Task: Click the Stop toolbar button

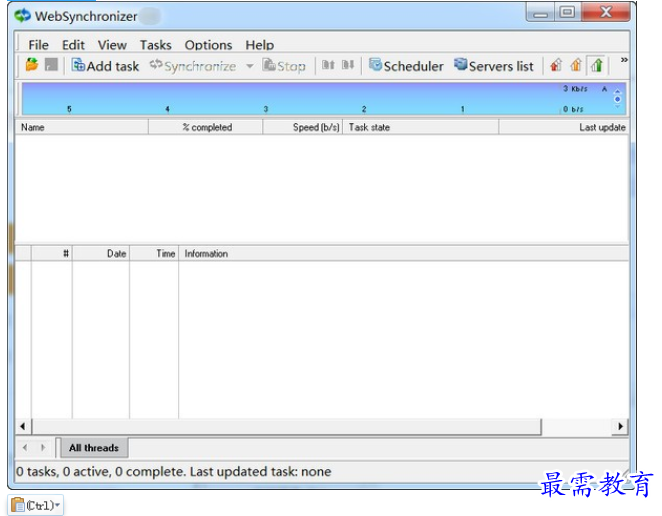Action: pyautogui.click(x=284, y=66)
